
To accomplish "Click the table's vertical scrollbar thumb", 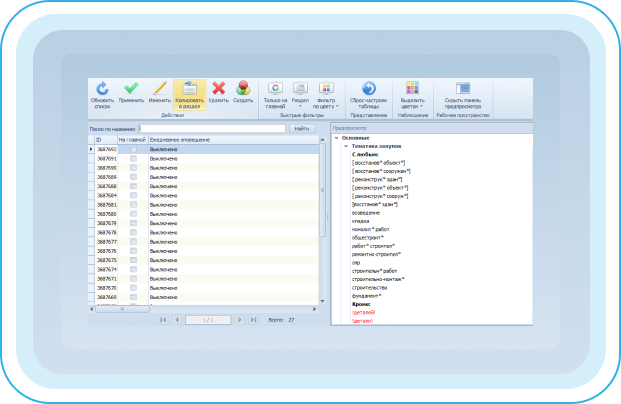I will 322,190.
